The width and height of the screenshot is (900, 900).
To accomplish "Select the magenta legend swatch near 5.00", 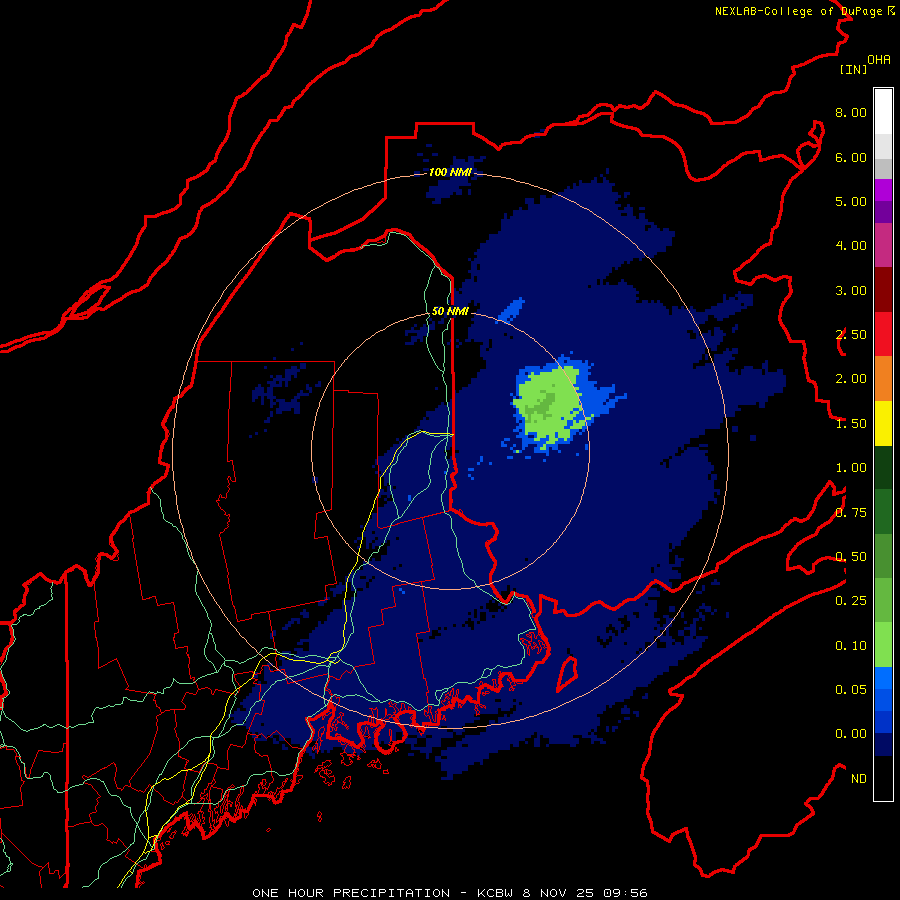I will [883, 190].
